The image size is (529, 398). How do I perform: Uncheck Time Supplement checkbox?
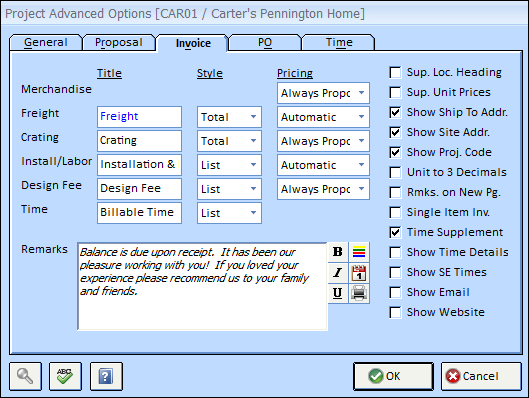coord(395,232)
